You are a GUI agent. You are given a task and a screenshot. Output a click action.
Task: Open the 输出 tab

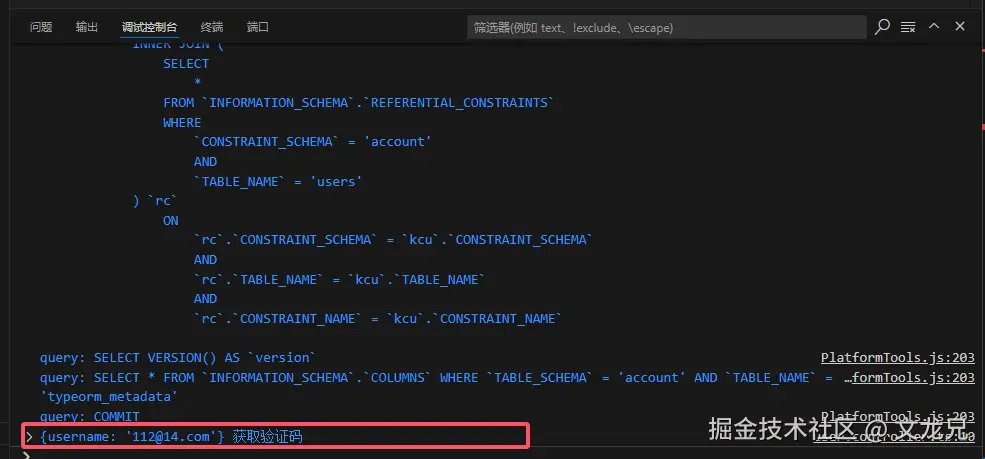click(x=87, y=27)
